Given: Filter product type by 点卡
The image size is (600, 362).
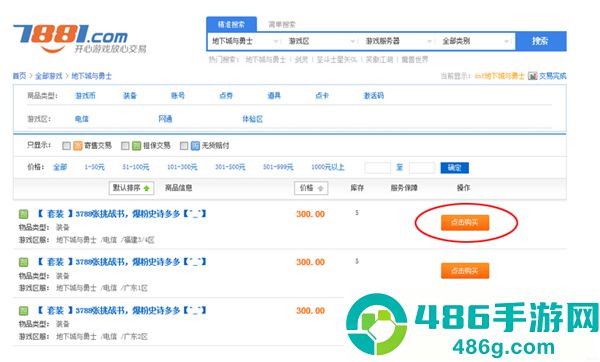Looking at the screenshot, I should coord(322,96).
